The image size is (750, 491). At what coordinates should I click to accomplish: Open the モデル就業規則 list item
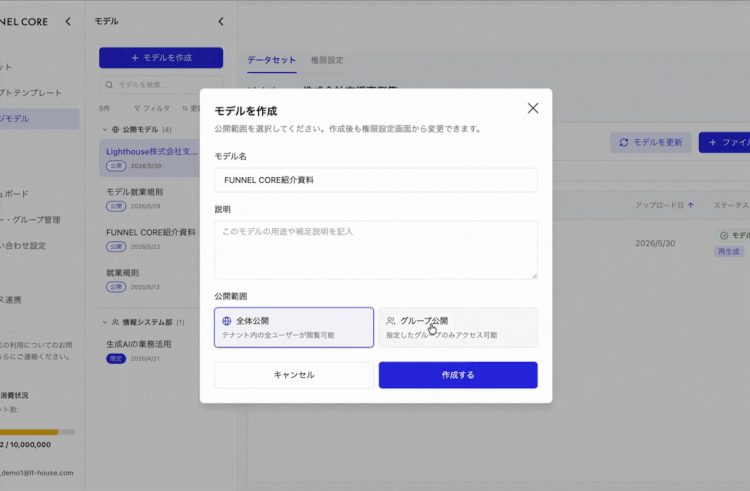[149, 198]
